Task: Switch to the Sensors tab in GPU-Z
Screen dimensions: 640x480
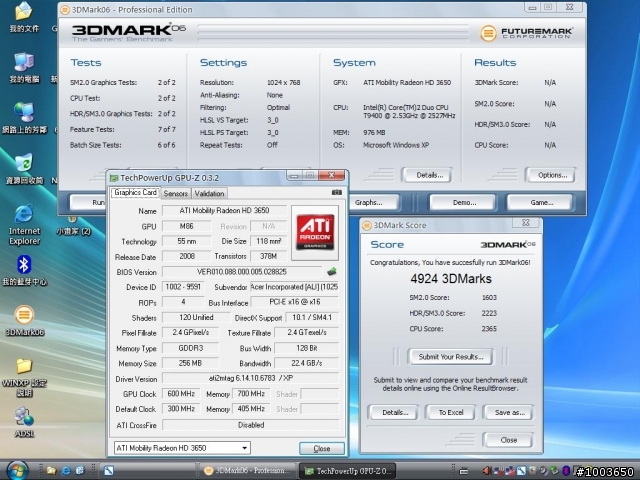Action: point(176,193)
